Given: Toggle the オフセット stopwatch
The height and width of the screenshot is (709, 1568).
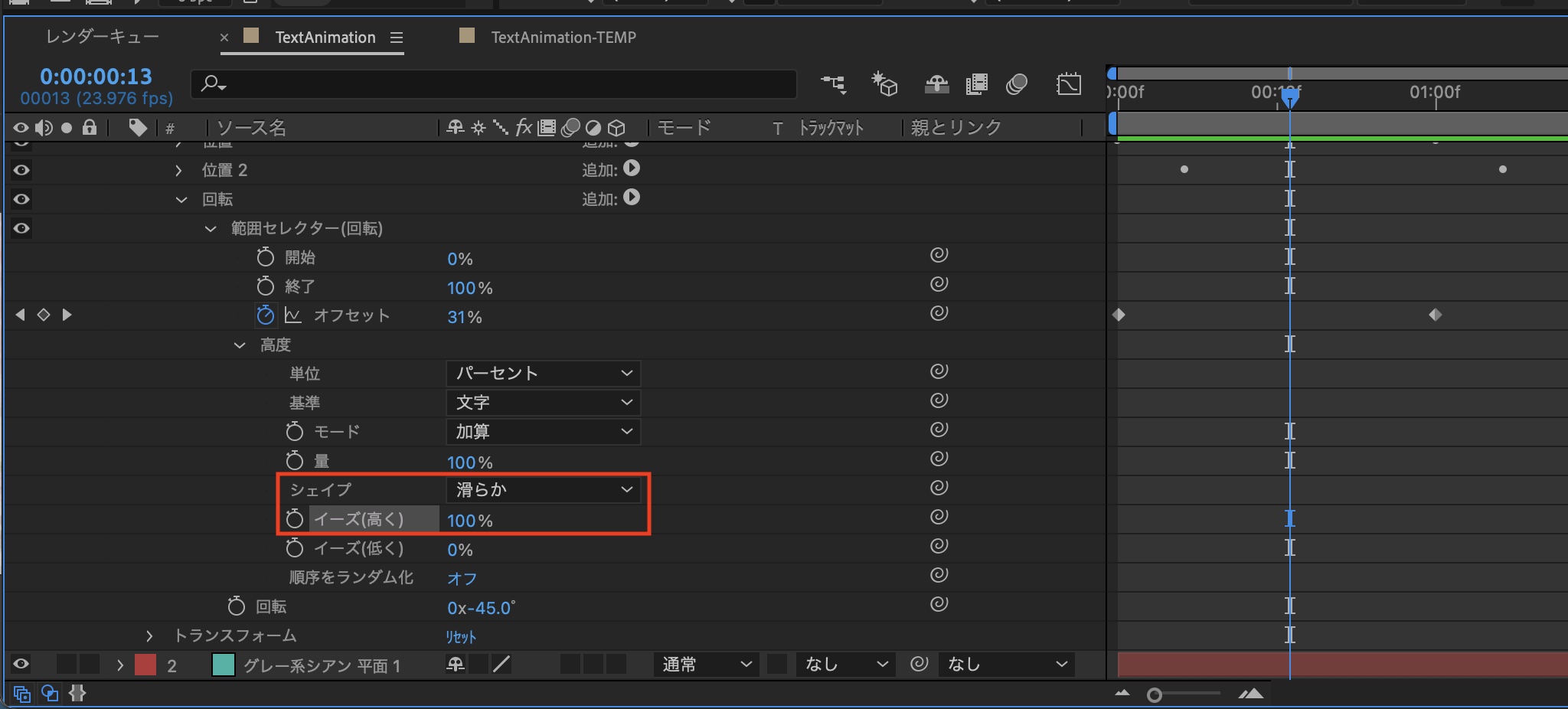Looking at the screenshot, I should tap(266, 315).
